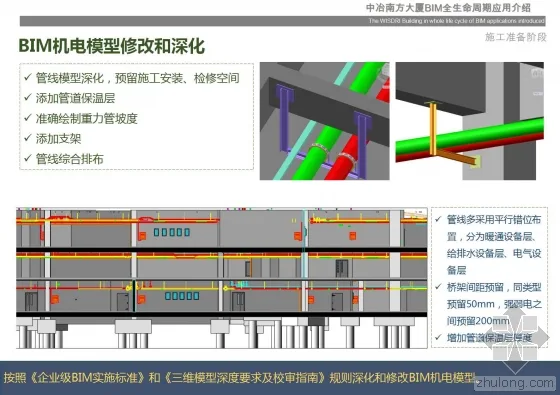The width and height of the screenshot is (560, 395).
Task: Click the English subtitle about the WISDRI Building
Action: coord(456,21)
